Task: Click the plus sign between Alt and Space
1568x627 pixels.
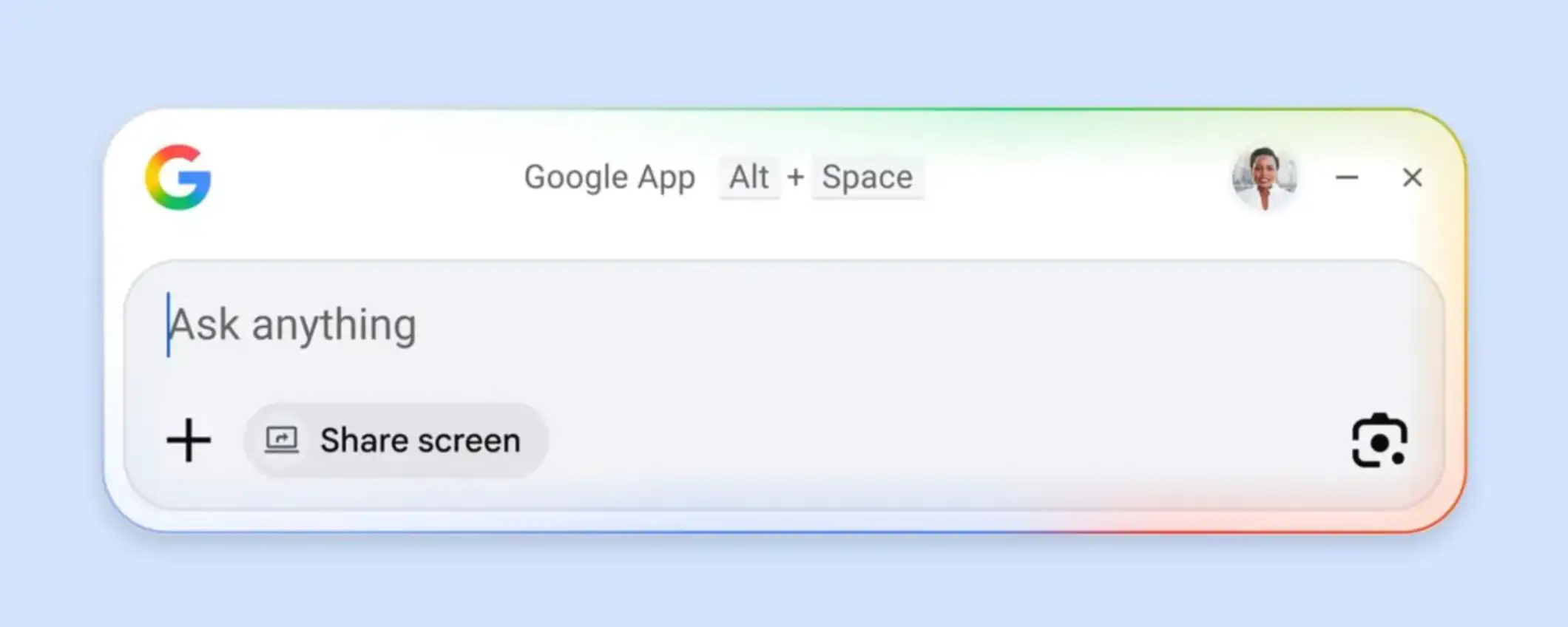Action: tap(796, 177)
